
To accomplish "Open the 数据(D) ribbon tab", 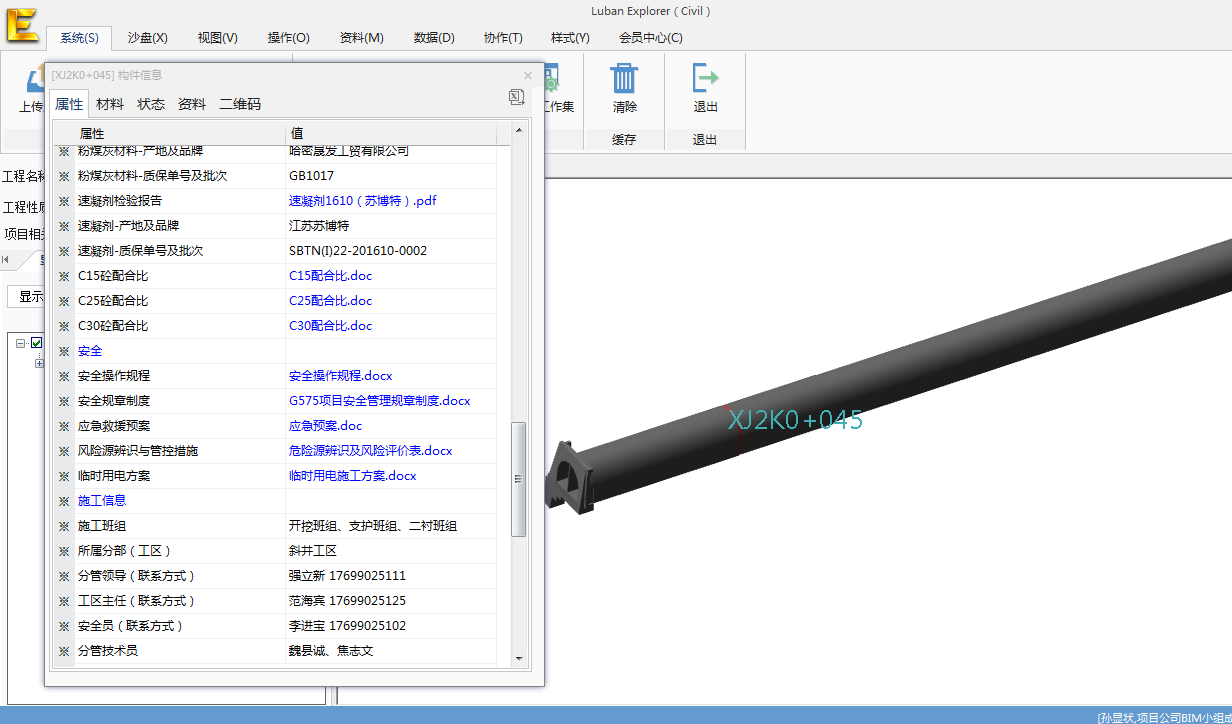I will pyautogui.click(x=434, y=38).
